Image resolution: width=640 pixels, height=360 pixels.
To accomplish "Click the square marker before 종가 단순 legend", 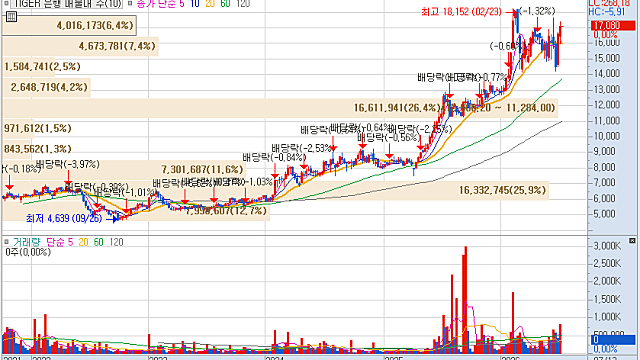I will (130, 4).
